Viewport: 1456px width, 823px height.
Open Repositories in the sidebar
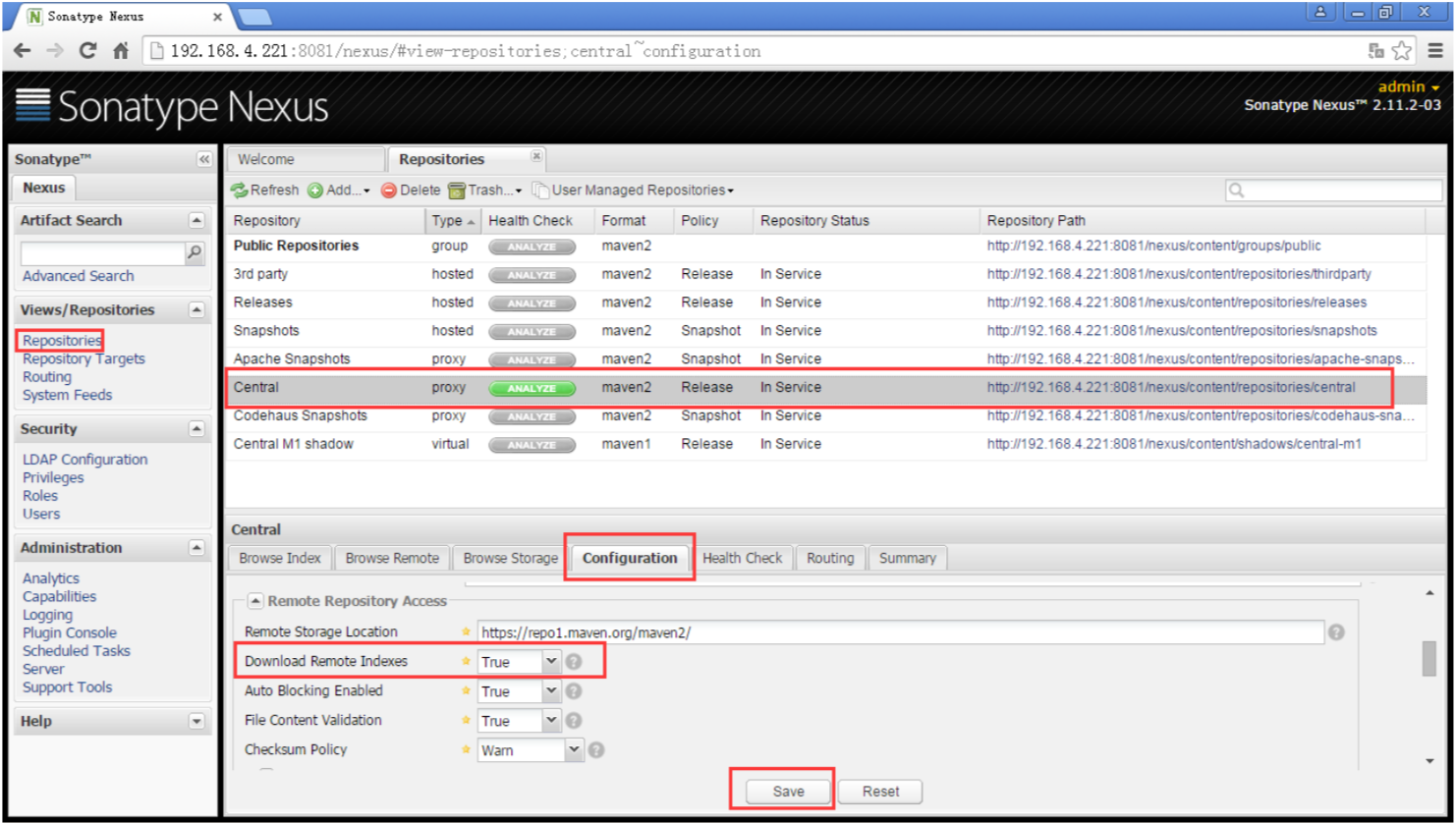coord(62,341)
